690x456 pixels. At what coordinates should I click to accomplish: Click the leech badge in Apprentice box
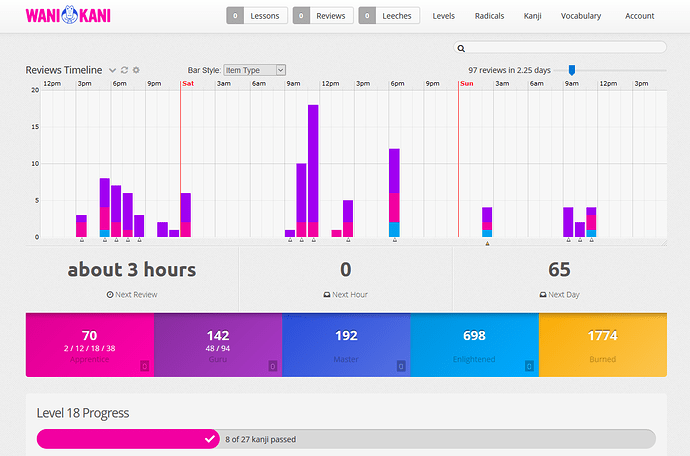coord(144,366)
